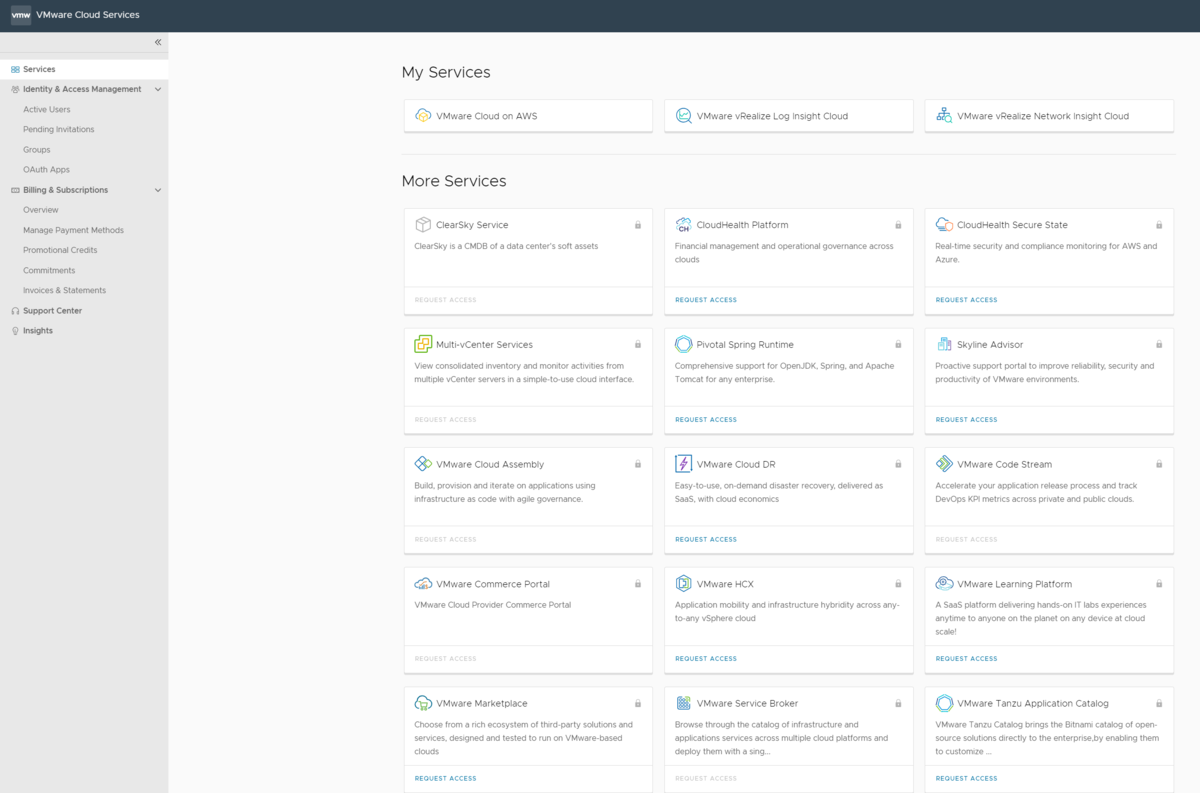
Task: Click the VMware Code Stream icon
Action: [x=944, y=464]
